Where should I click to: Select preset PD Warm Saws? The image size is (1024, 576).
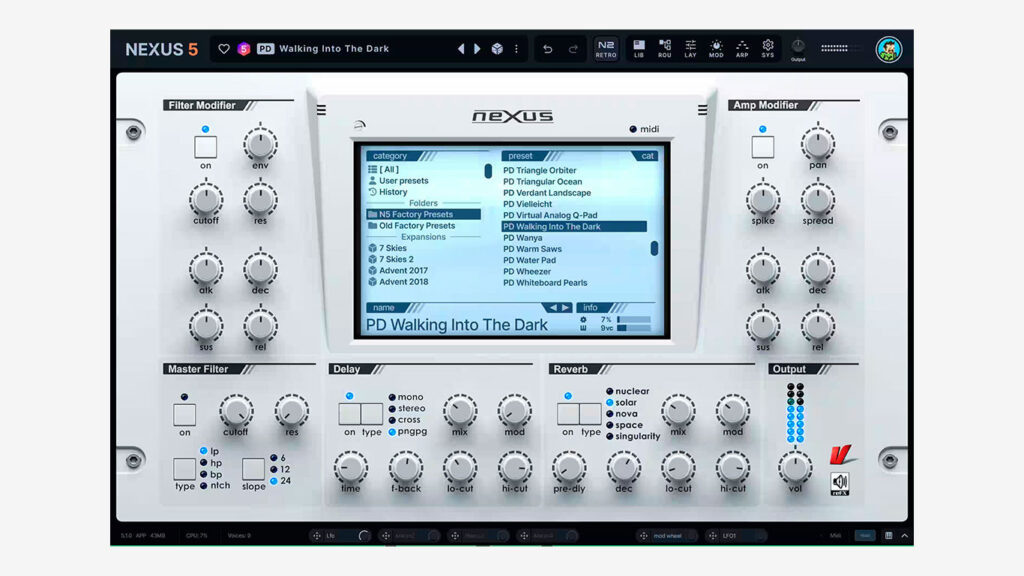click(532, 249)
